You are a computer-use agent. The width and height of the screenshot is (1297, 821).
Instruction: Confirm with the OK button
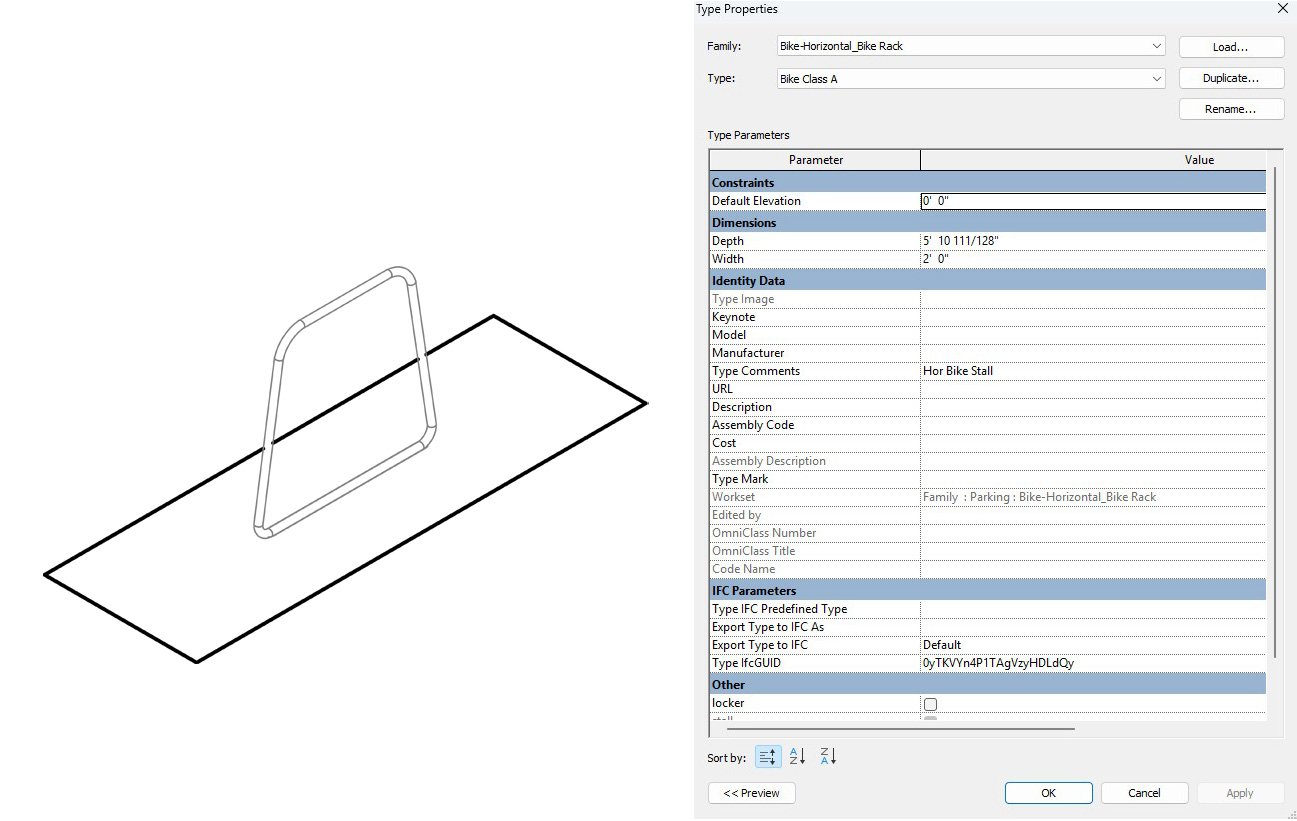tap(1048, 793)
